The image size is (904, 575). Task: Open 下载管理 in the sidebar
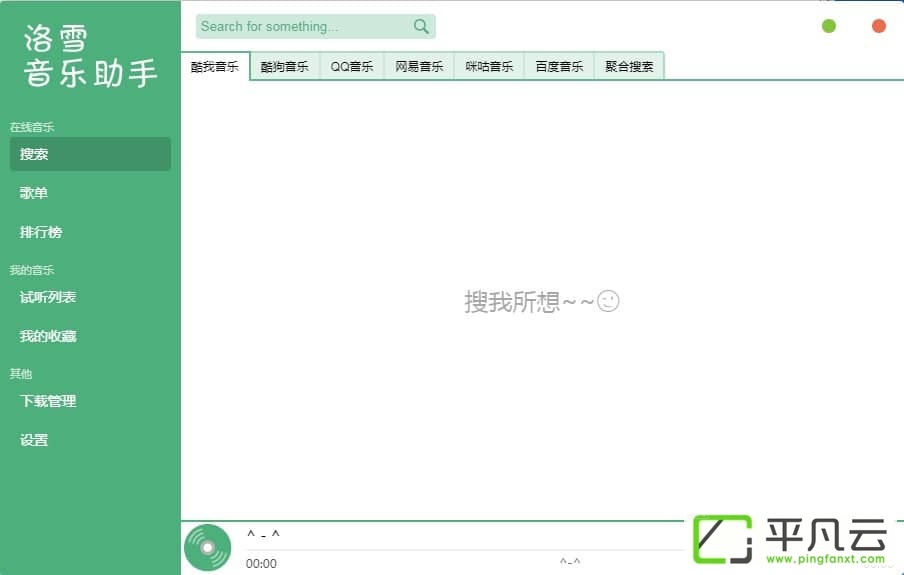[90, 401]
